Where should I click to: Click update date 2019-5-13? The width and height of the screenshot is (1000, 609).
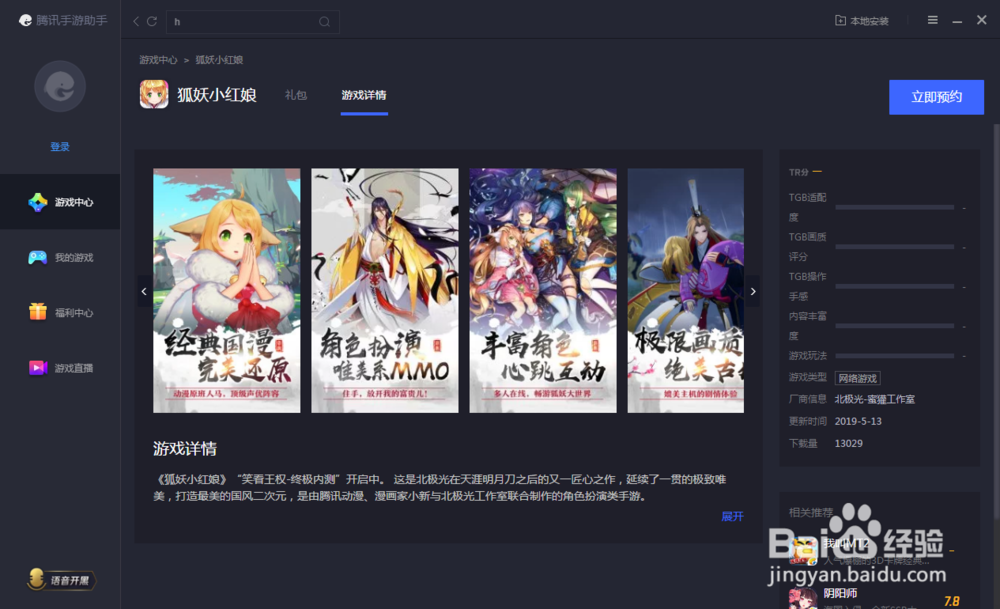pyautogui.click(x=858, y=422)
